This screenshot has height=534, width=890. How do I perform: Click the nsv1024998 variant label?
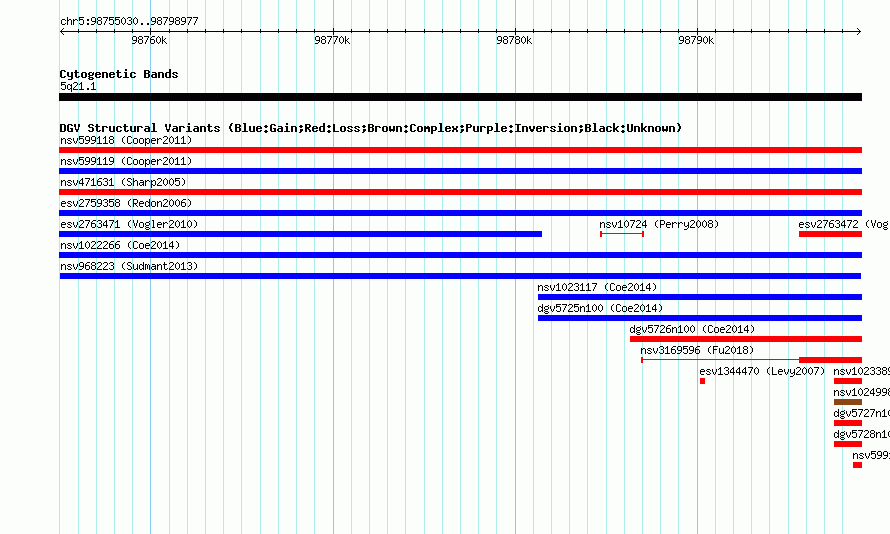(861, 392)
